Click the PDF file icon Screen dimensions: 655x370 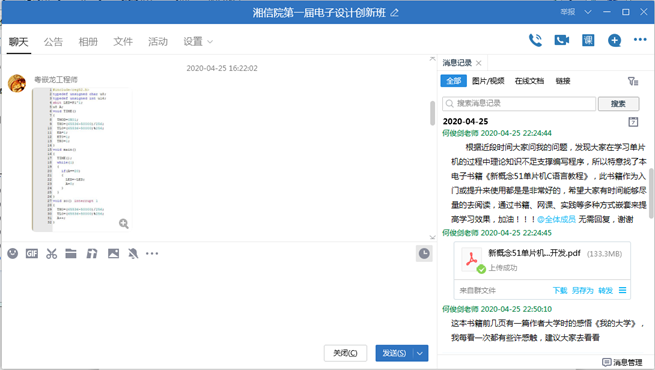point(472,260)
